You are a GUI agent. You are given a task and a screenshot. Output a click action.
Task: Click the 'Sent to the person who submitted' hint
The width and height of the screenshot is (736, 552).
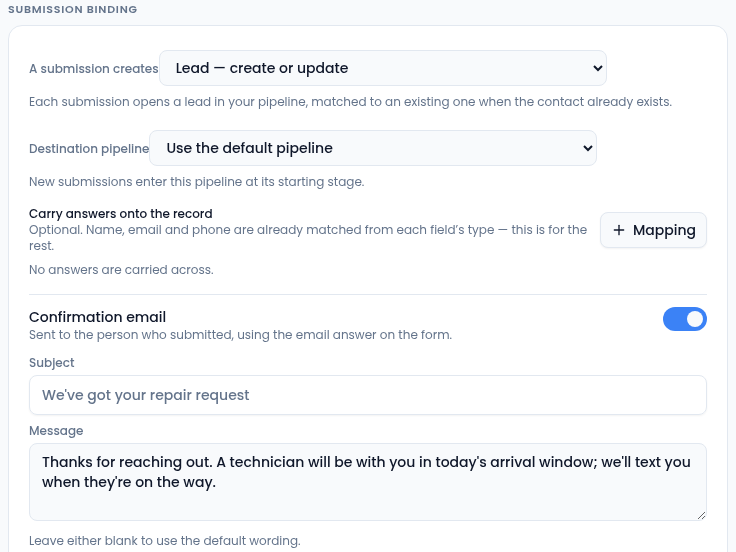click(240, 335)
